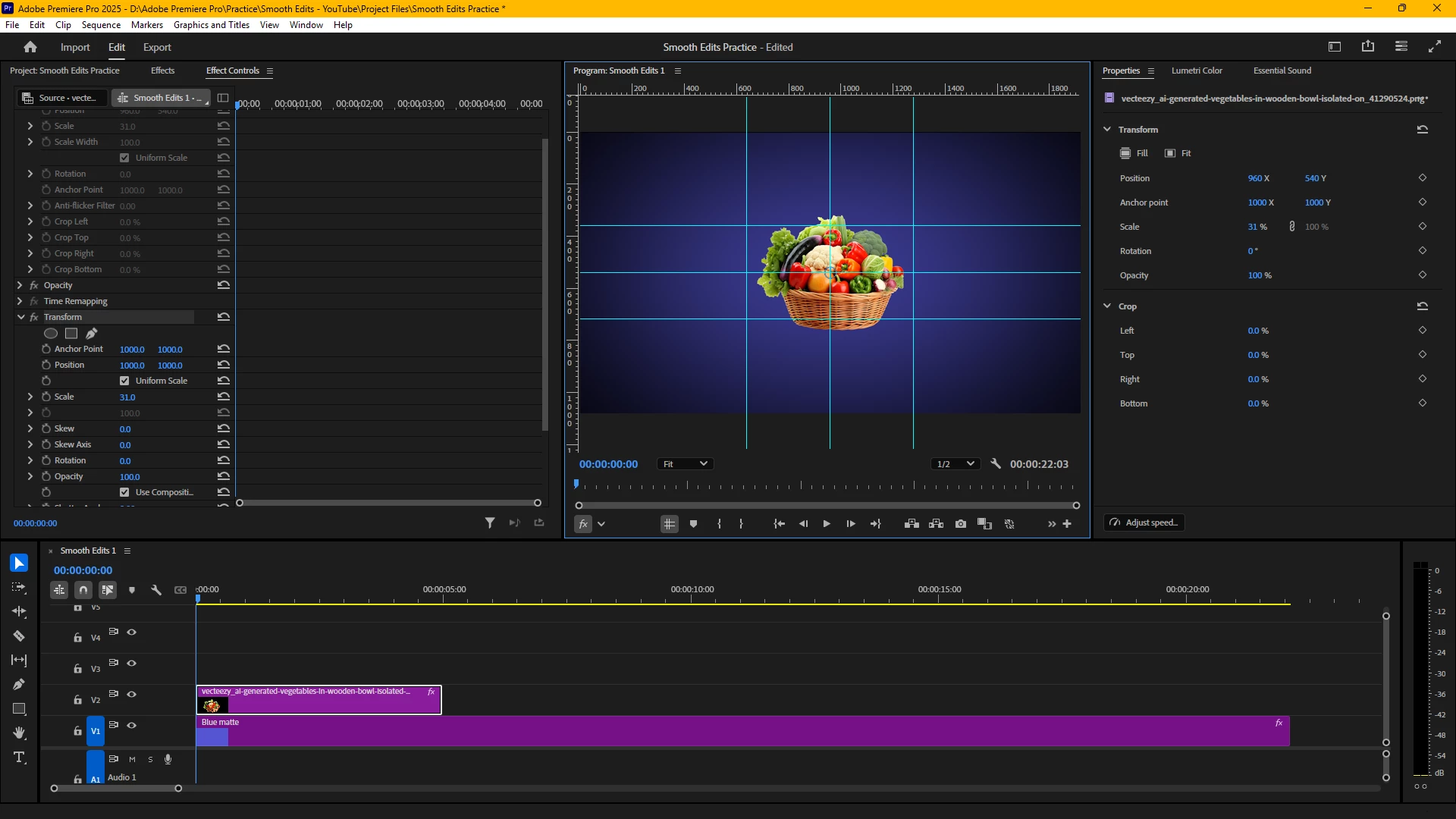Open the Sequence menu
This screenshot has width=1456, height=819.
click(101, 25)
